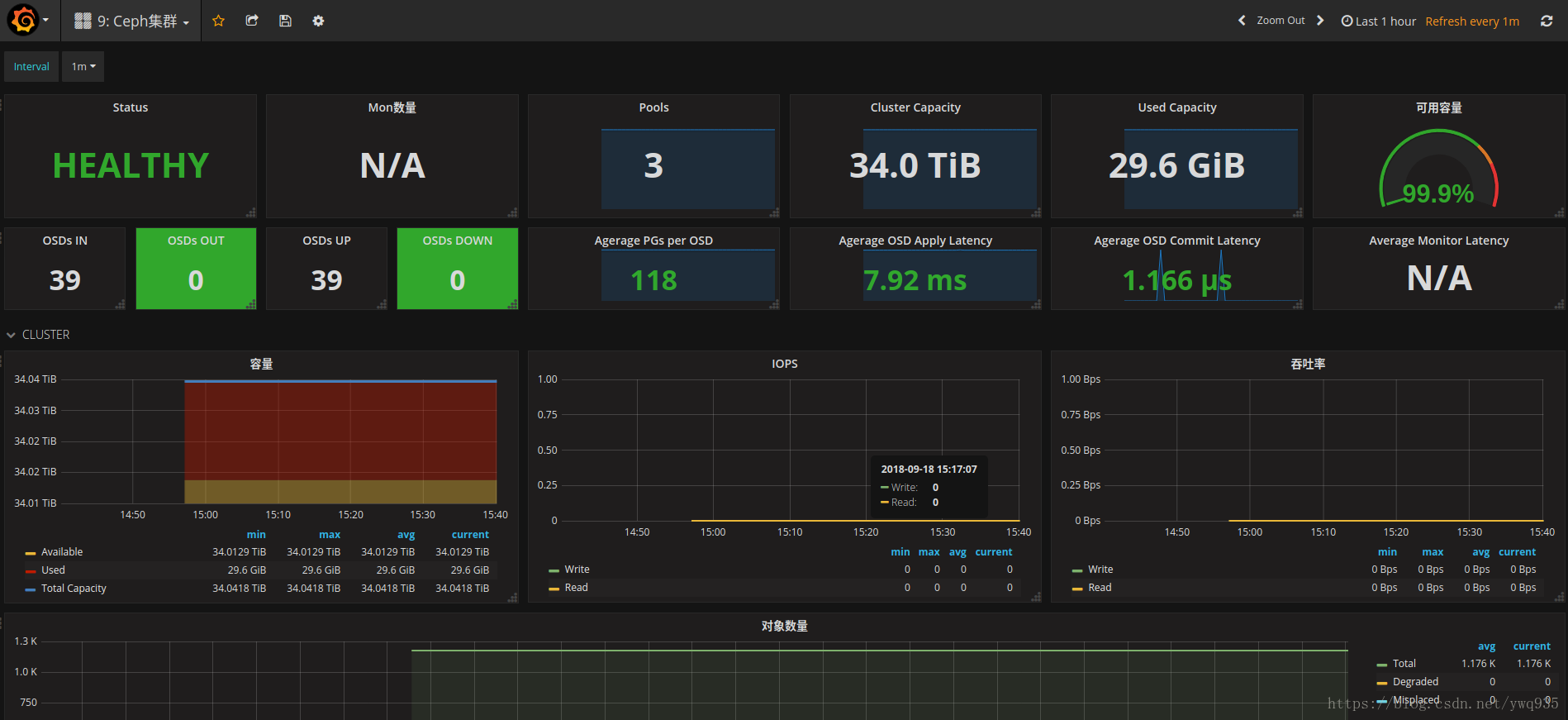Collapse the CLUSTER row
1568x720 pixels.
click(x=38, y=335)
